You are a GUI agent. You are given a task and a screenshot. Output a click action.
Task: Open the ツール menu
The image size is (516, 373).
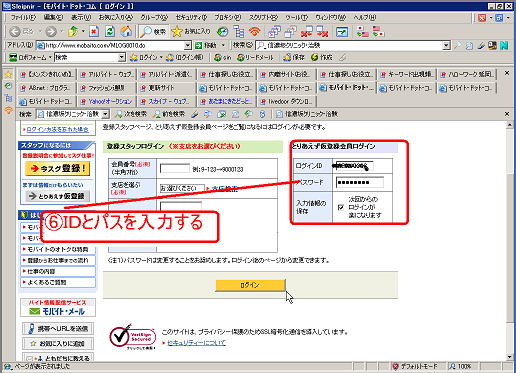pos(296,17)
